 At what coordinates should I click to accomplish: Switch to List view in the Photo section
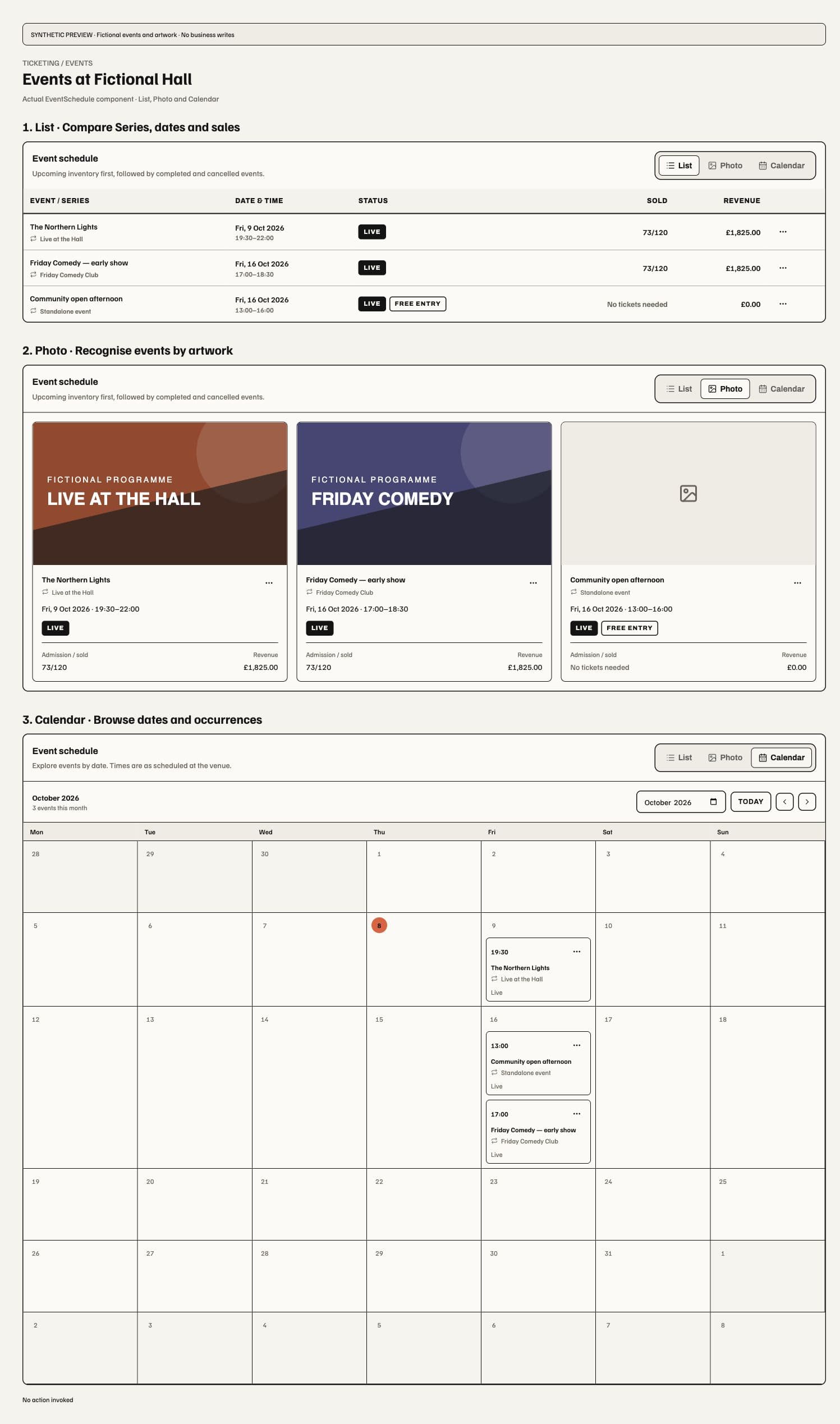(x=679, y=389)
